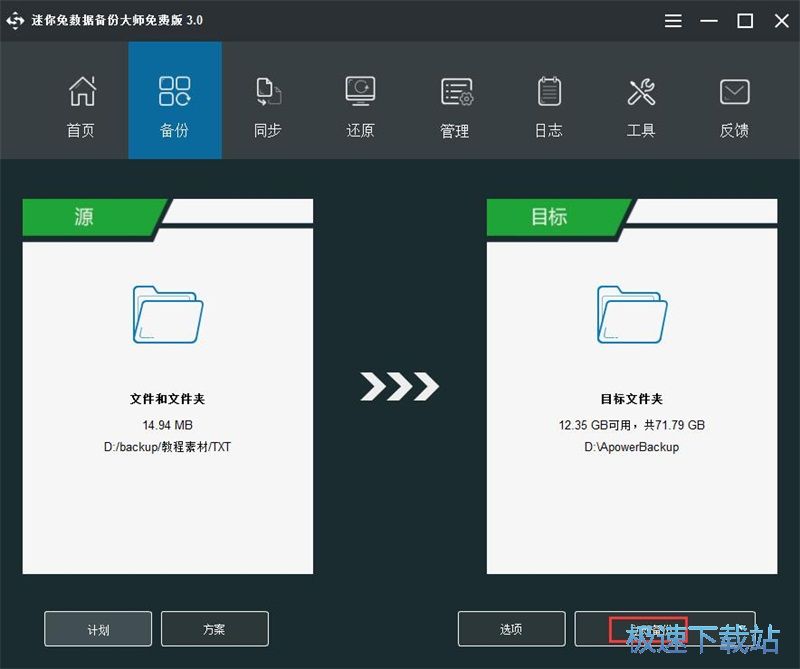The width and height of the screenshot is (800, 669).
Task: Click the backup now button beside 选项
Action: click(x=665, y=629)
